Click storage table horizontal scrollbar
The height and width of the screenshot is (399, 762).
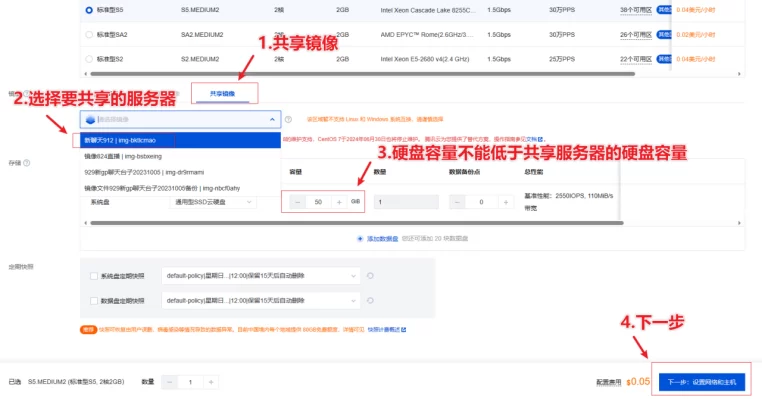[x=357, y=223]
